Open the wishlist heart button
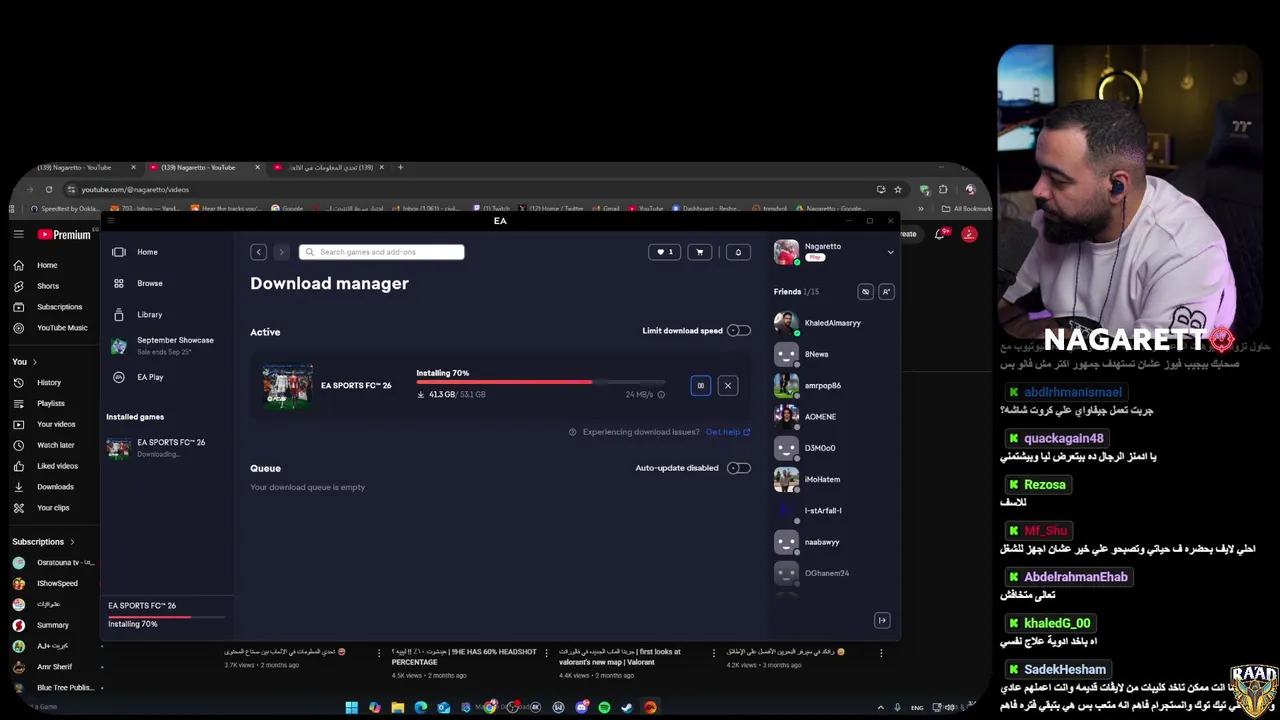Screen dimensions: 1280x720 click(664, 252)
